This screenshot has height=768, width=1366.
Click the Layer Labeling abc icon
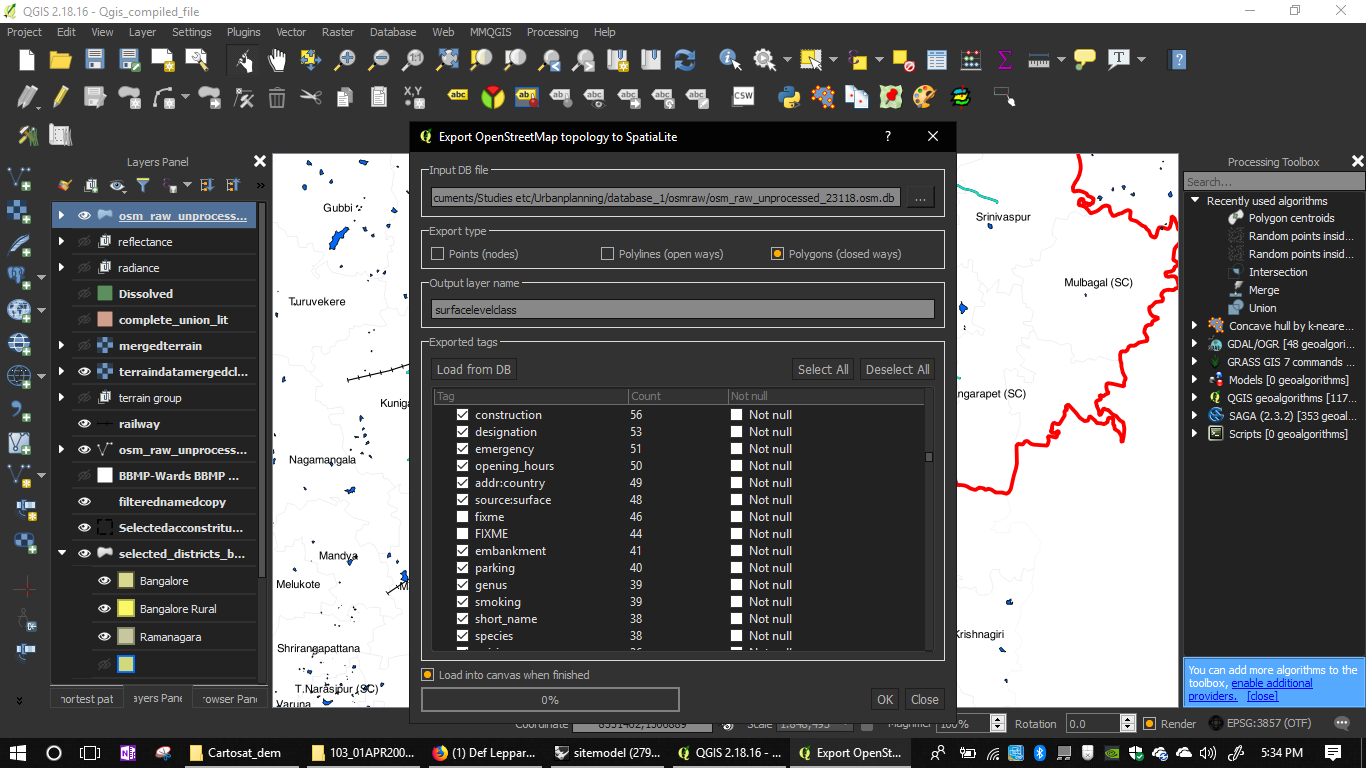(x=458, y=97)
